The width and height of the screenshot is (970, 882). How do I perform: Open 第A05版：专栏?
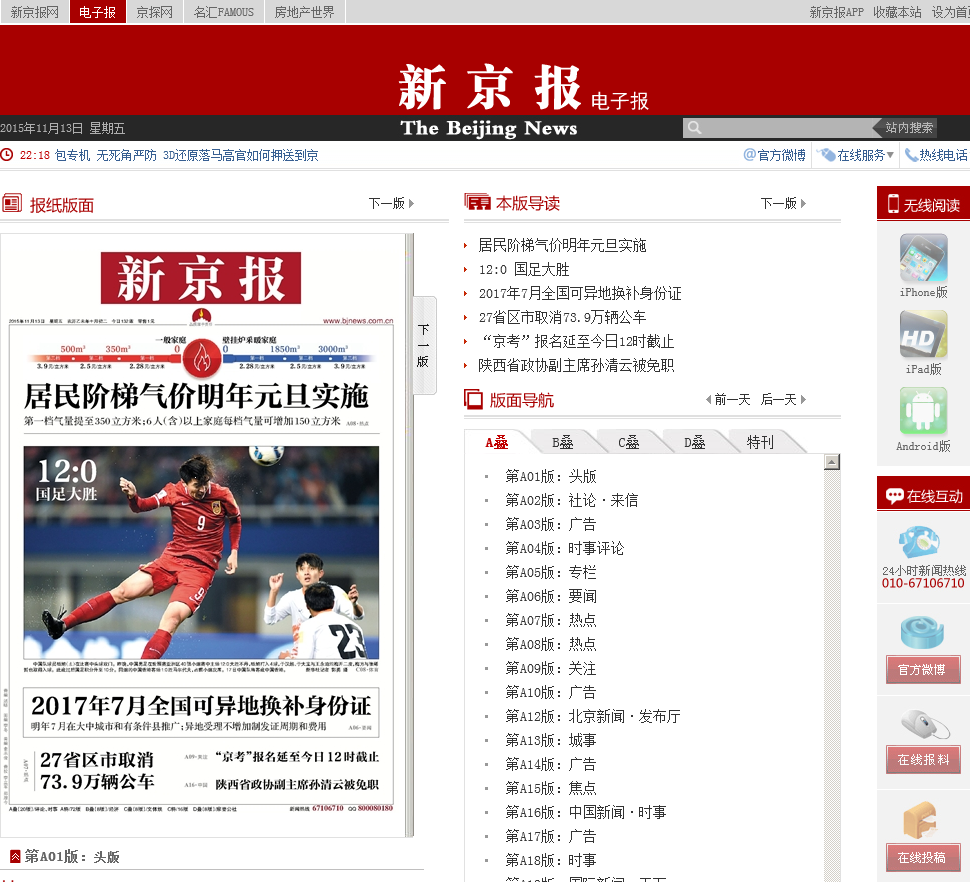tap(551, 573)
